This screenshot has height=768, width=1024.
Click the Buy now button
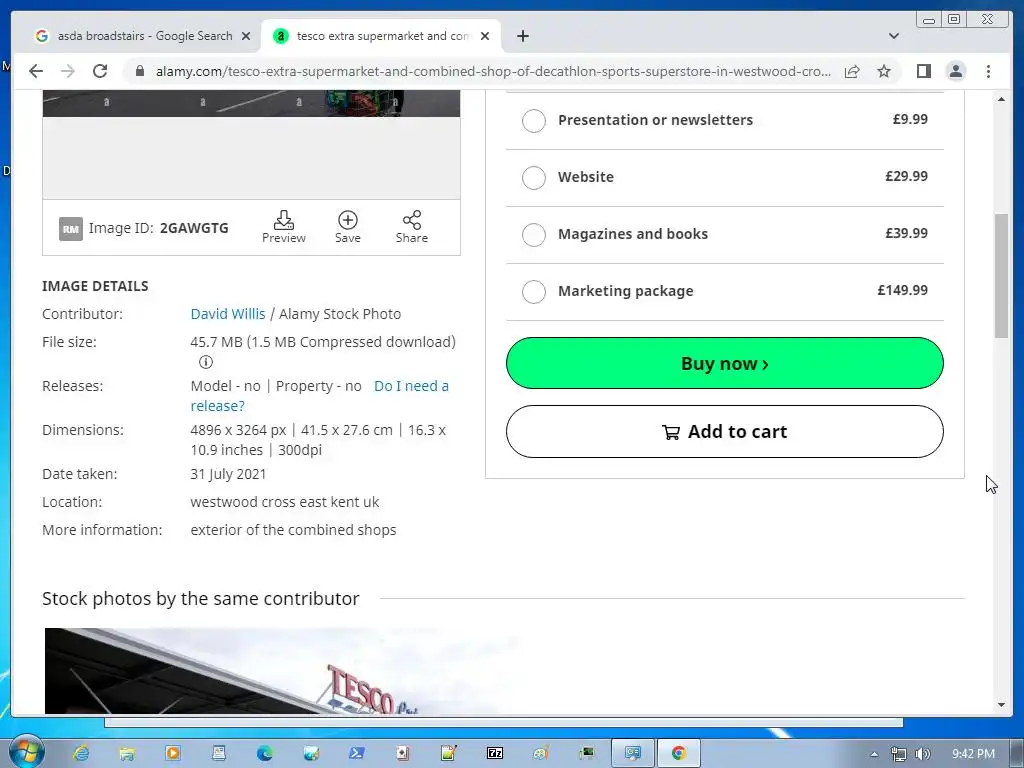[724, 363]
